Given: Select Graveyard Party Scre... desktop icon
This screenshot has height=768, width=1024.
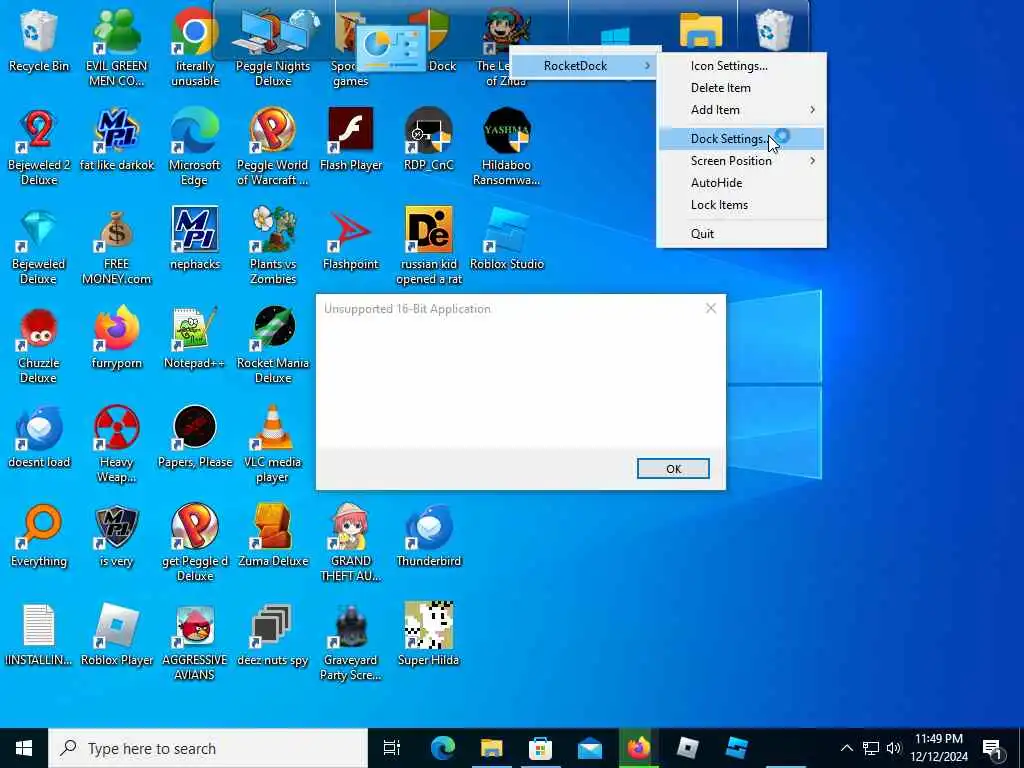Looking at the screenshot, I should click(x=351, y=643).
